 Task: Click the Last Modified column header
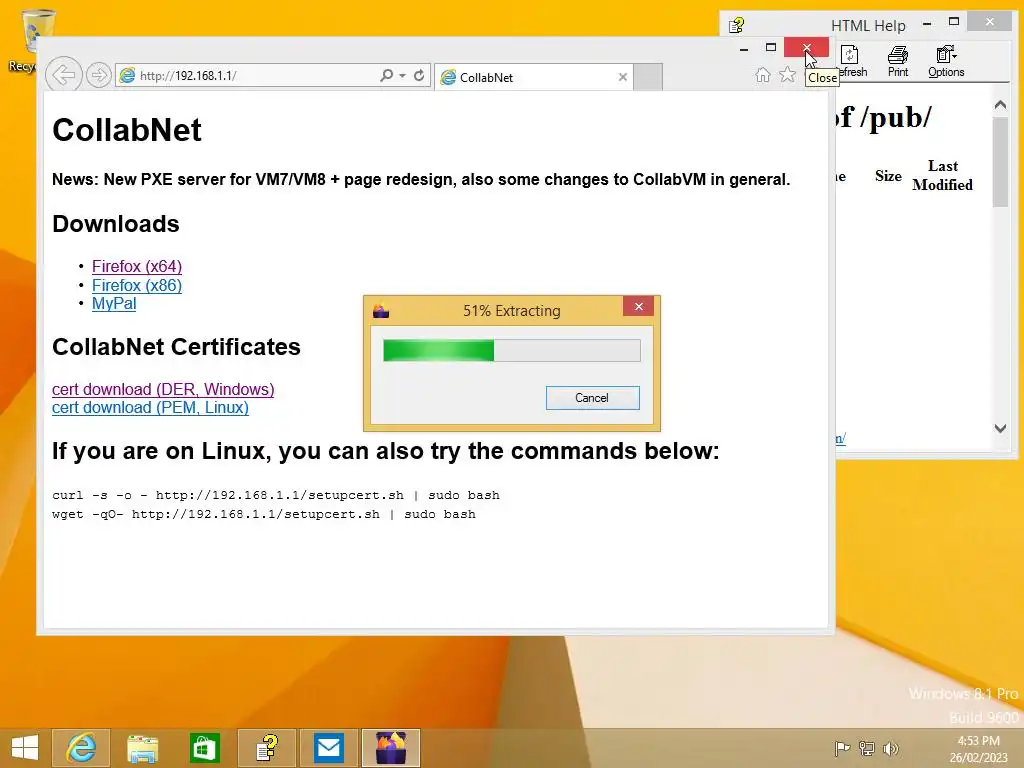942,176
